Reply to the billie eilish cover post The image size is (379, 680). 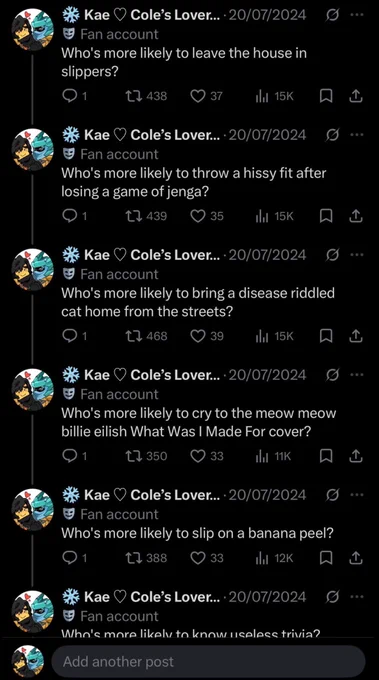(x=75, y=456)
